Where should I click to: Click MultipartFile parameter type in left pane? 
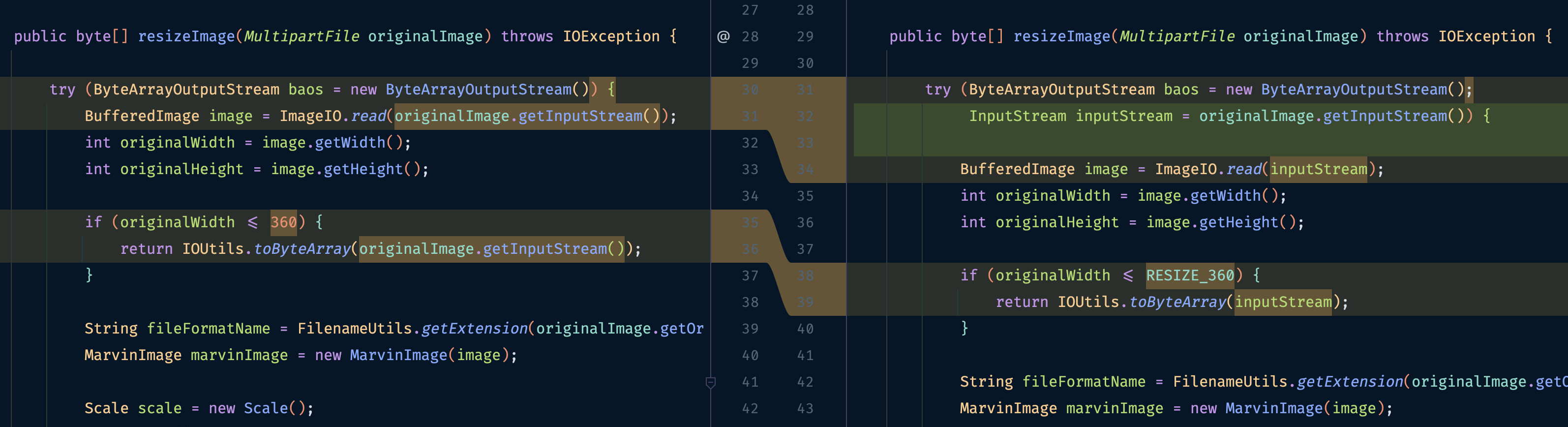pos(302,36)
